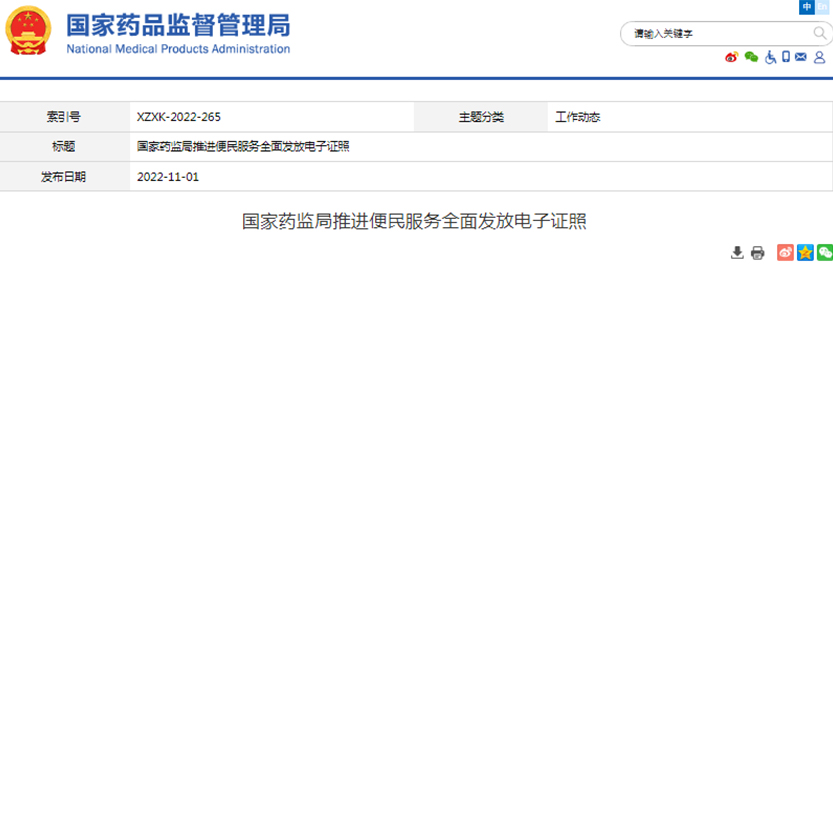The width and height of the screenshot is (833, 833).
Task: Switch language to English (En)
Action: 823,7
